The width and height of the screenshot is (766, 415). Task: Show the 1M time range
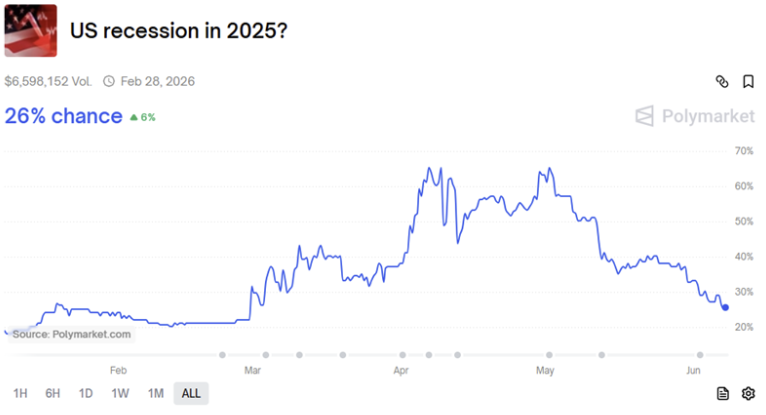tap(155, 393)
